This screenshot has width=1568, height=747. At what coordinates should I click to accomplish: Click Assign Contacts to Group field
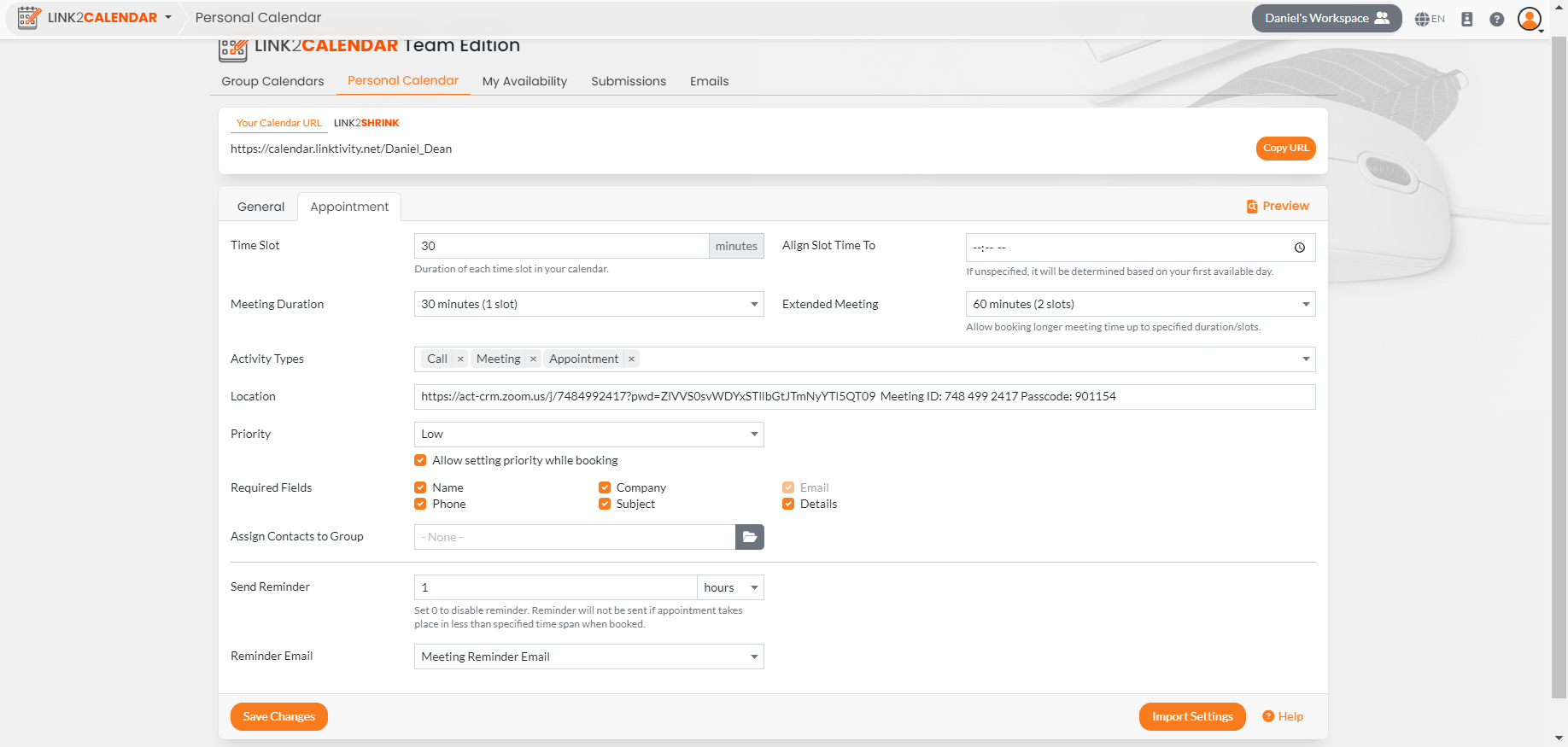[x=575, y=537]
